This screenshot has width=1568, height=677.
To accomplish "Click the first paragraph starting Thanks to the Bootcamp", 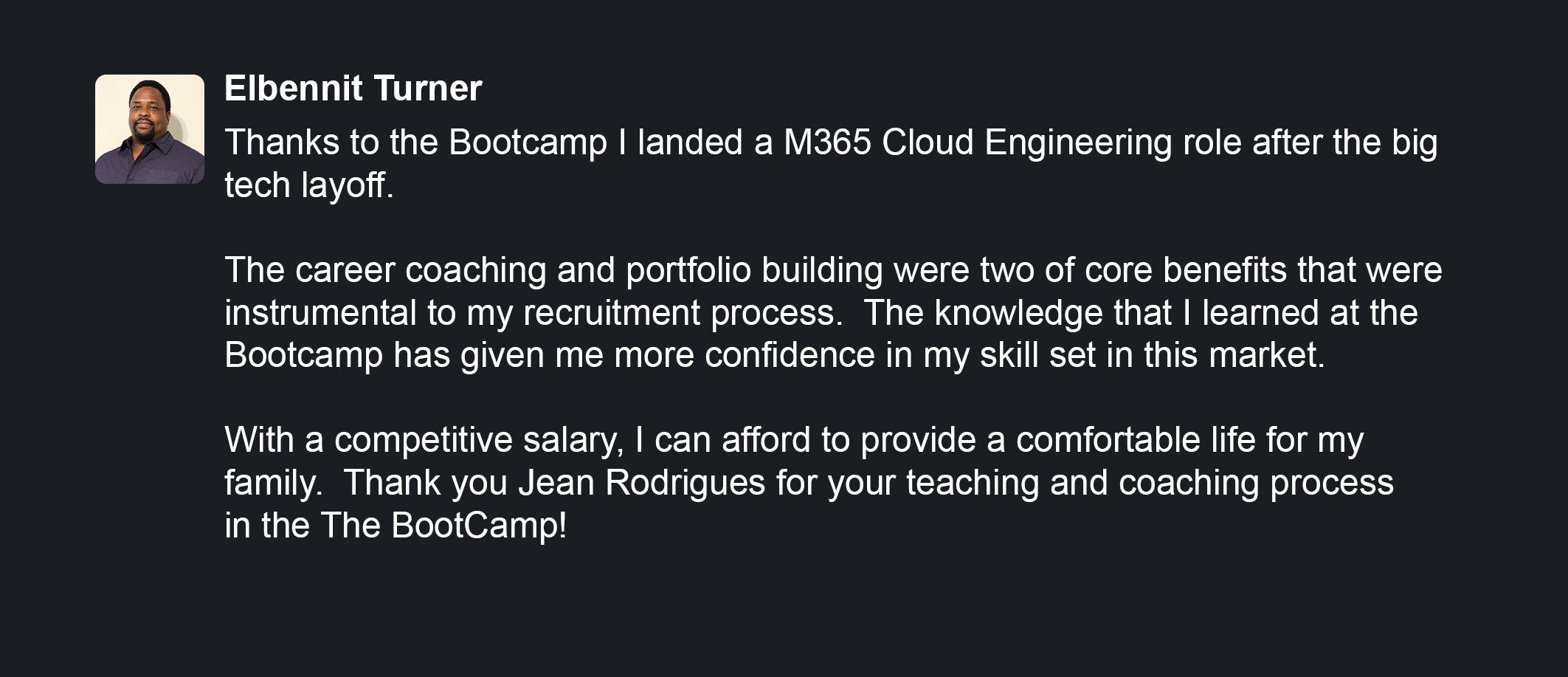I will [831, 164].
